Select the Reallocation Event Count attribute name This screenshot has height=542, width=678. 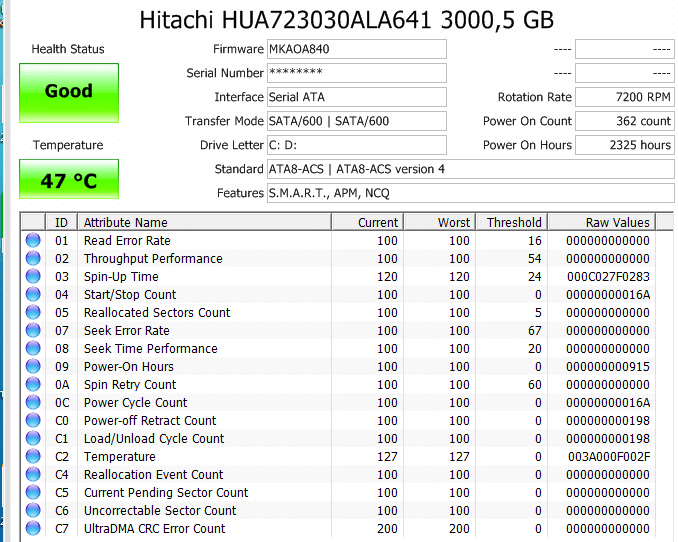[x=153, y=475]
